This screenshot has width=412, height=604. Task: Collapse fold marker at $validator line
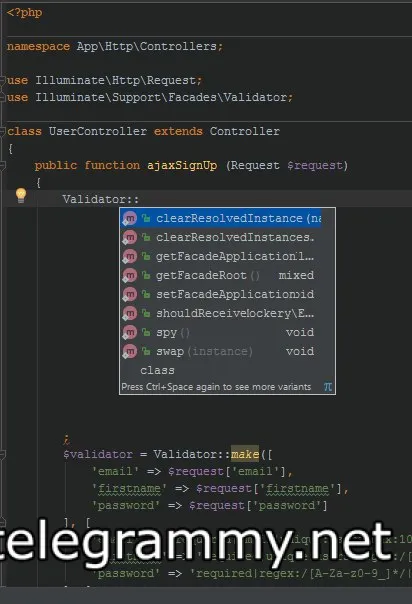pos(2,455)
